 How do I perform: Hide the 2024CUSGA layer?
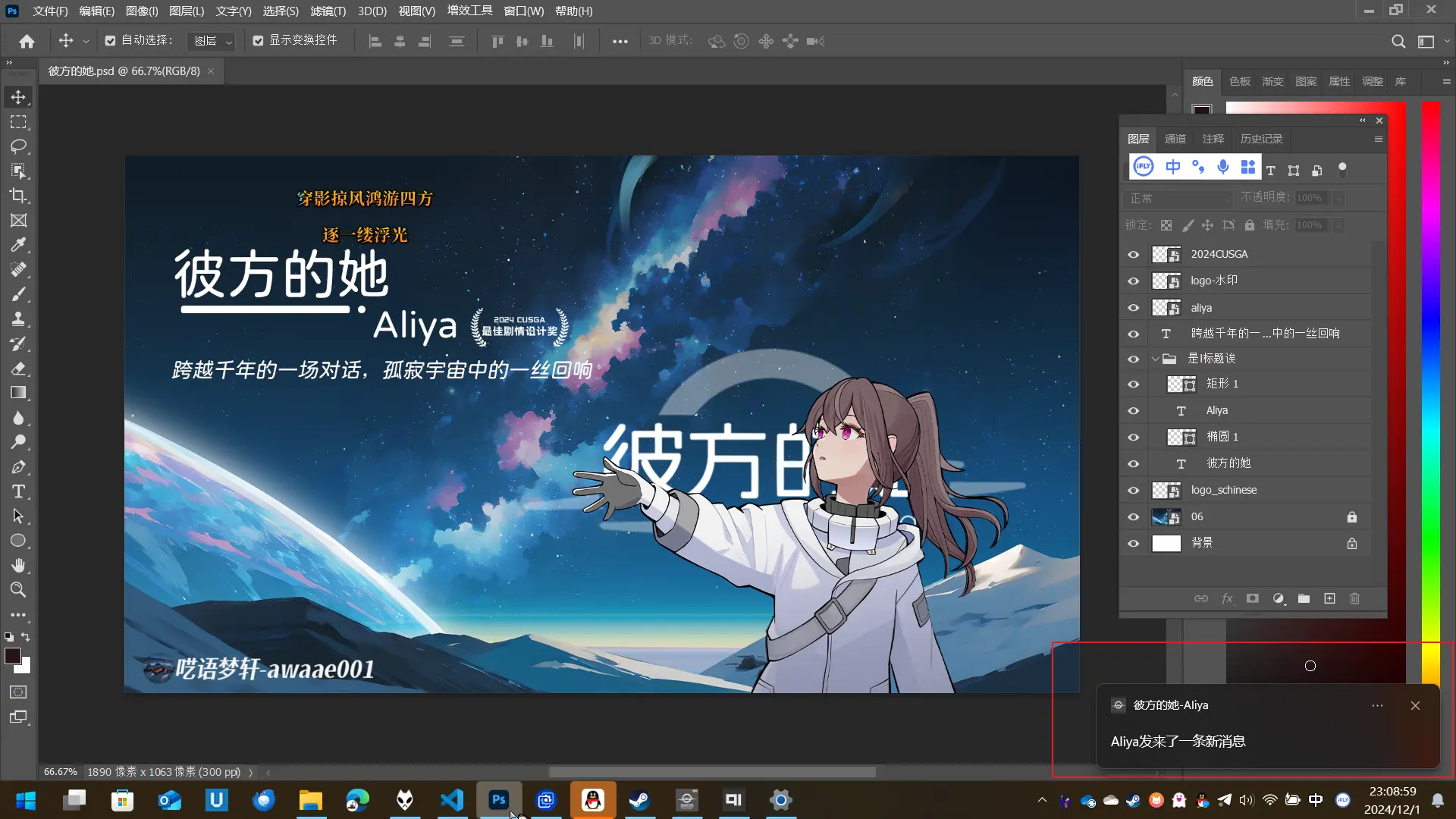[x=1134, y=255]
